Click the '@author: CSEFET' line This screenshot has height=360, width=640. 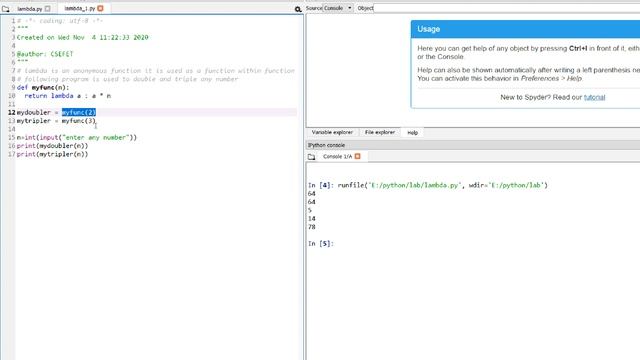[x=45, y=54]
